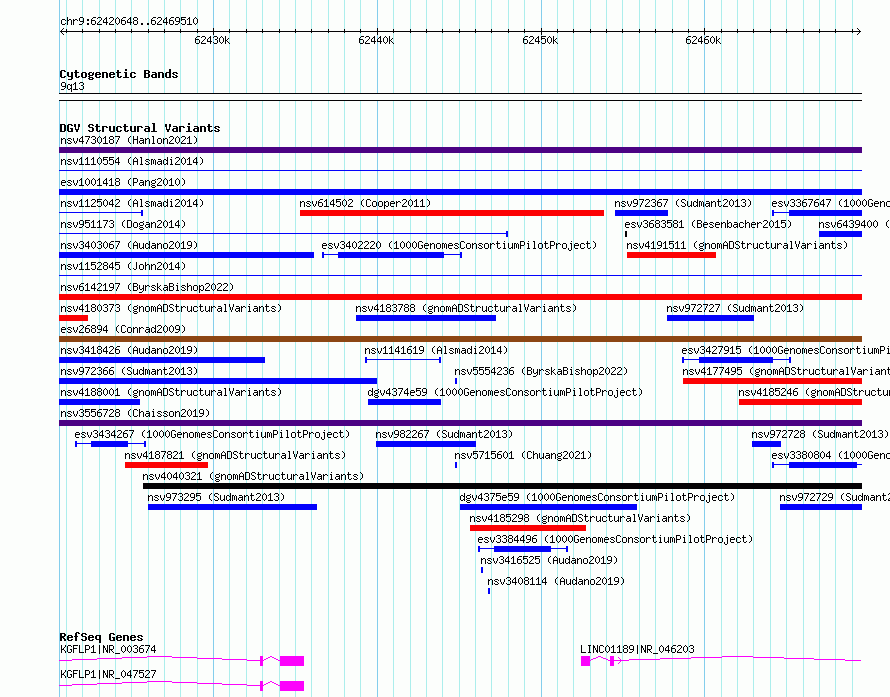Viewport: 890px width, 697px height.
Task: Click nsv4188001 (gnomADStructuralVariants) label
Action: coord(171,392)
